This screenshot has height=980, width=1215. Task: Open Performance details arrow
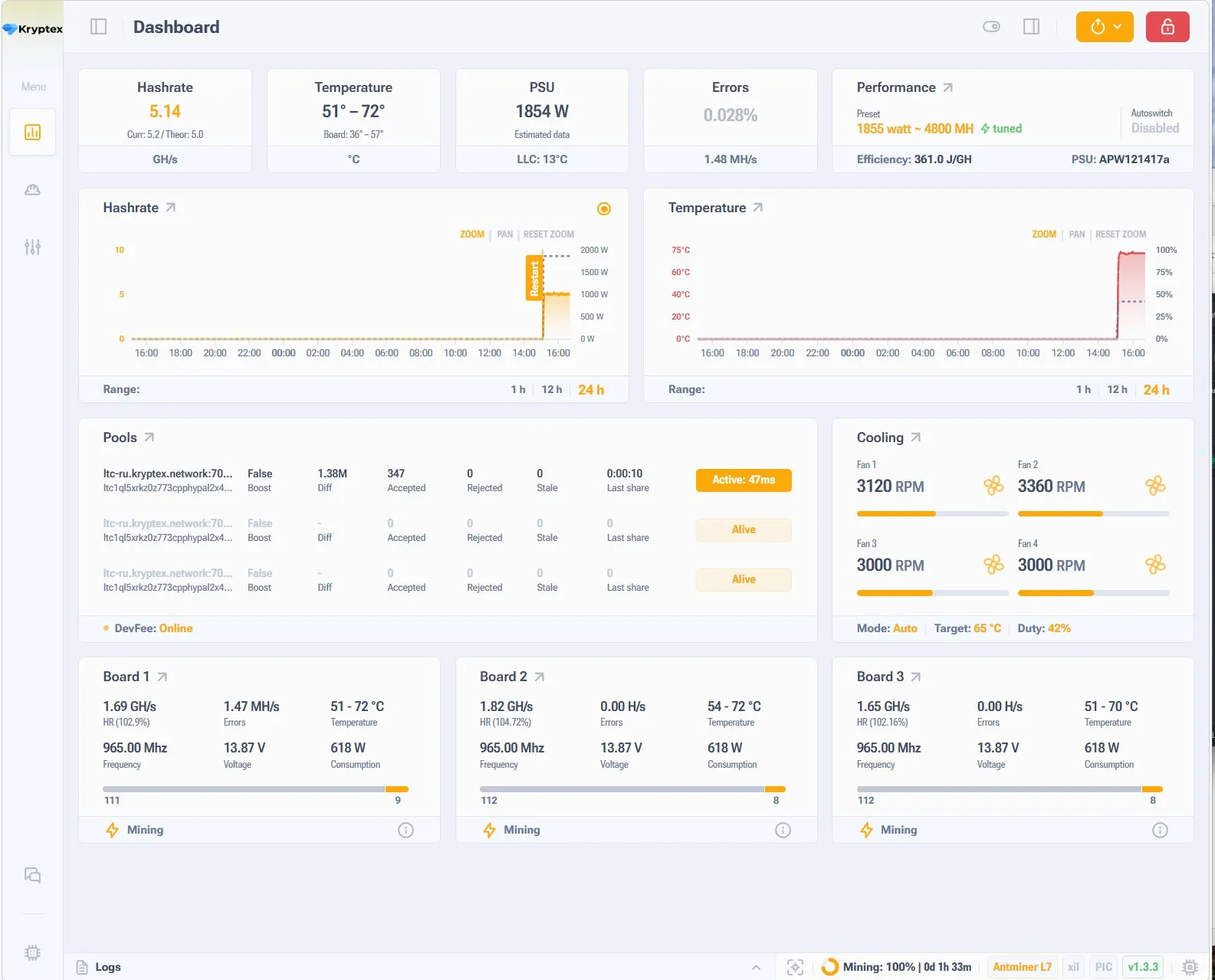pyautogui.click(x=948, y=87)
